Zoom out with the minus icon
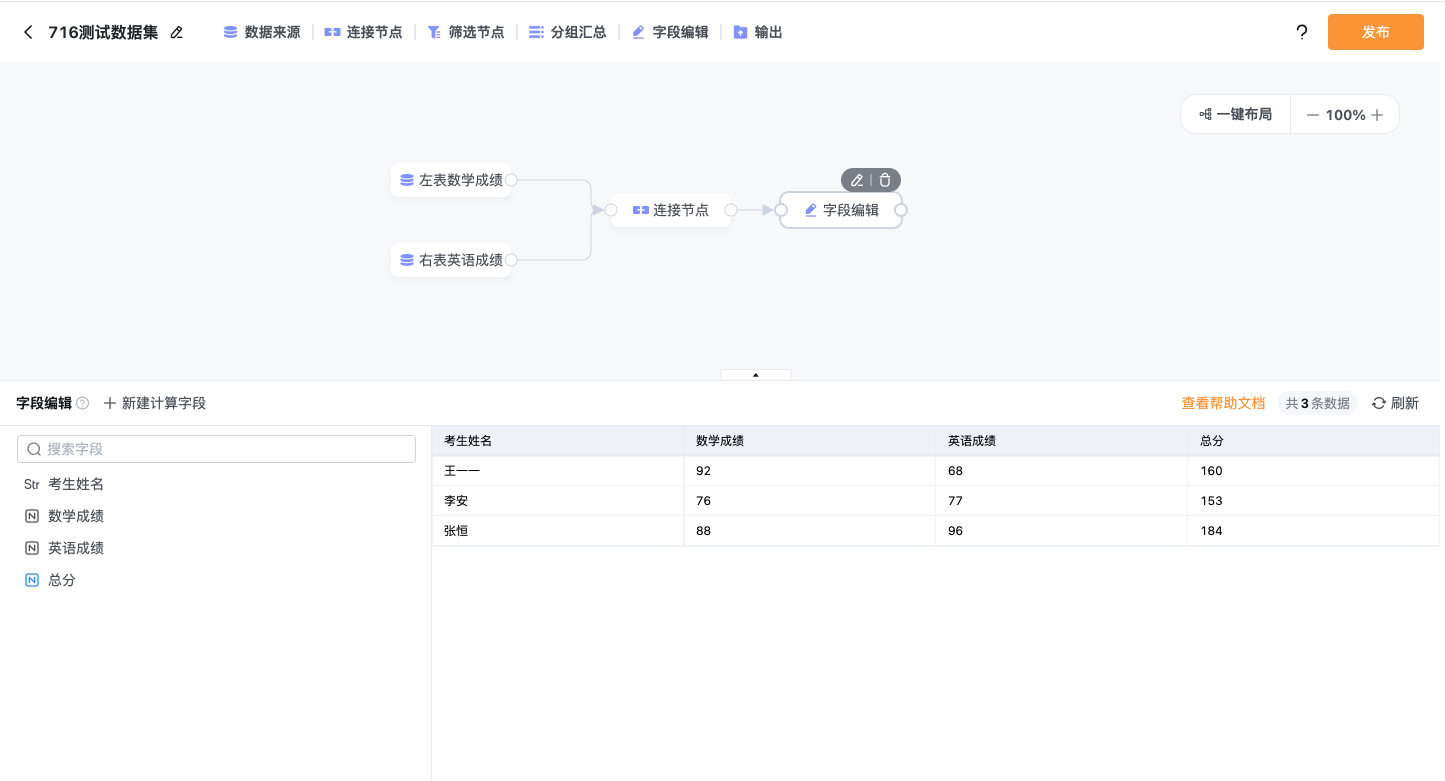Viewport: 1445px width, 781px height. tap(1312, 115)
